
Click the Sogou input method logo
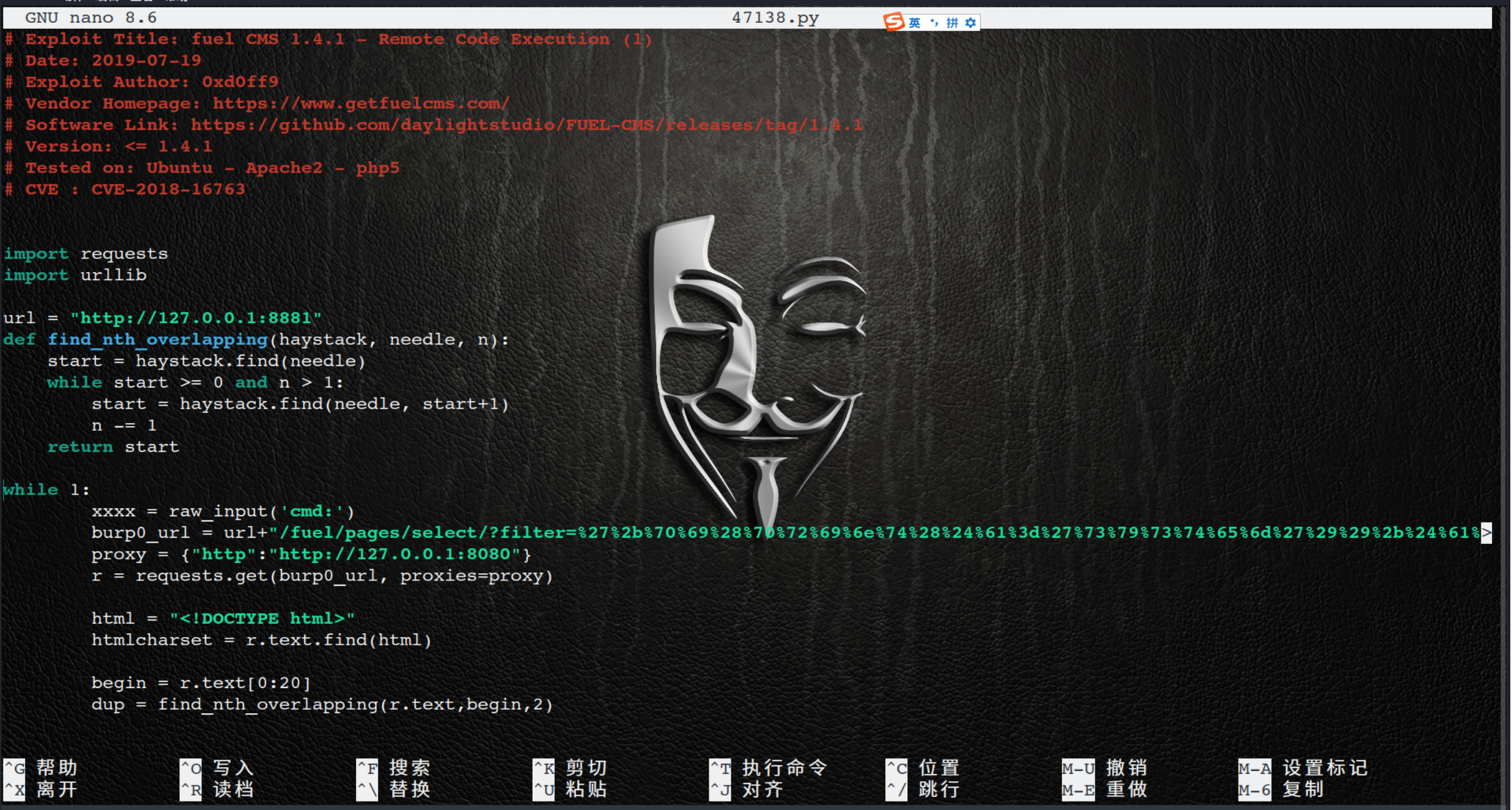click(895, 22)
